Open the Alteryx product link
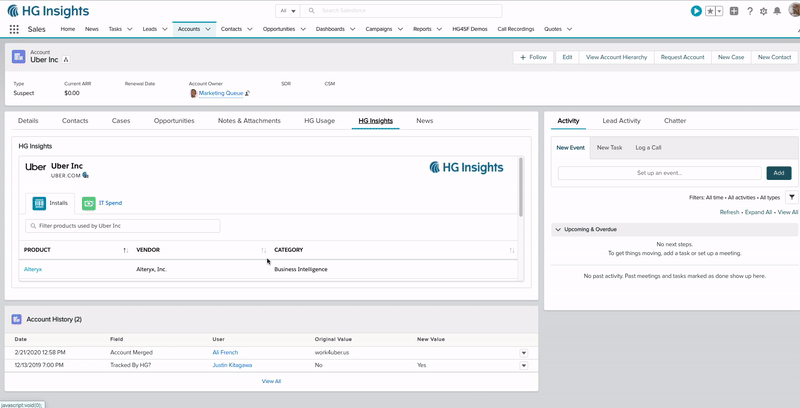 coord(33,269)
